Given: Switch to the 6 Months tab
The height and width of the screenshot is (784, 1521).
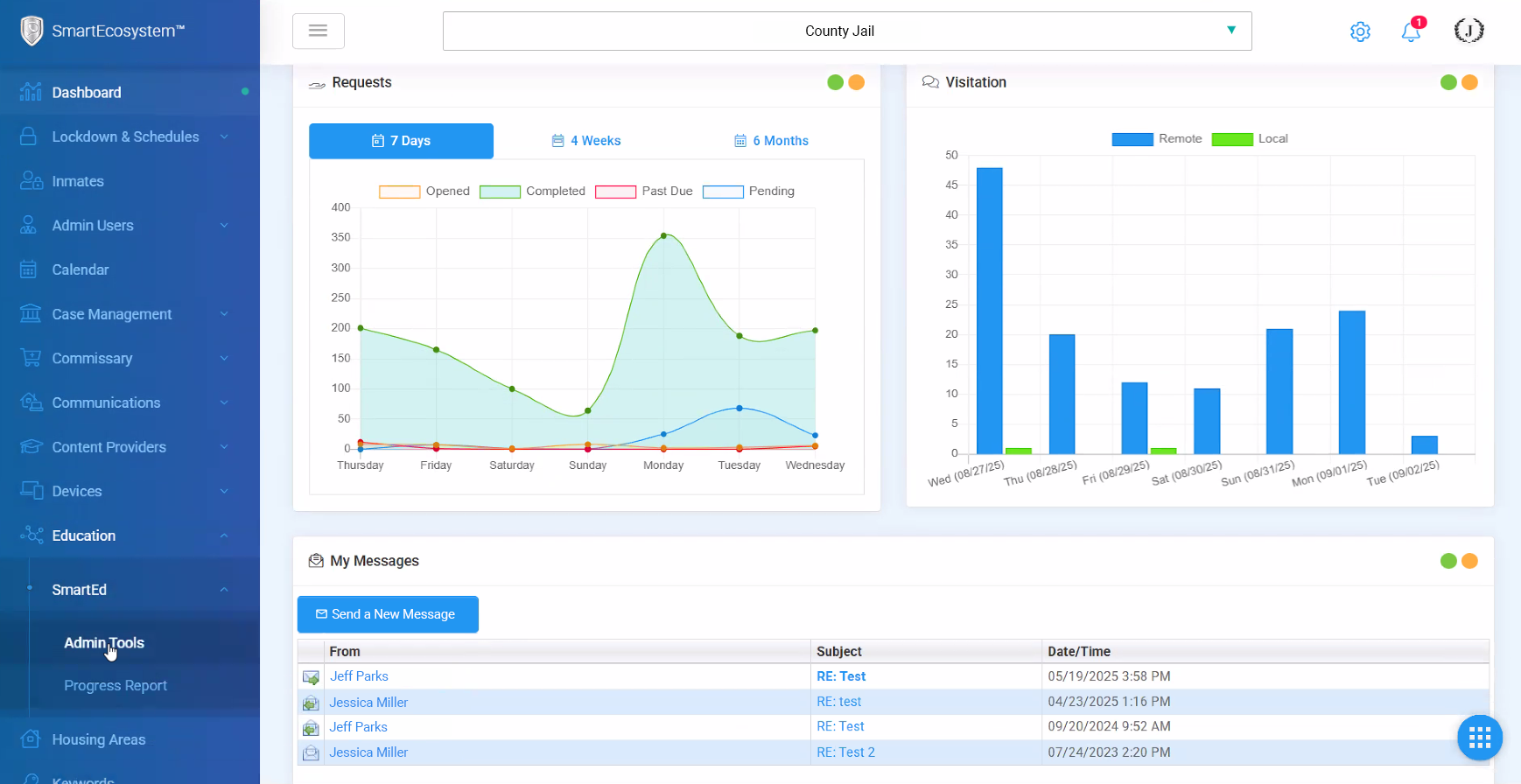Looking at the screenshot, I should coord(771,141).
